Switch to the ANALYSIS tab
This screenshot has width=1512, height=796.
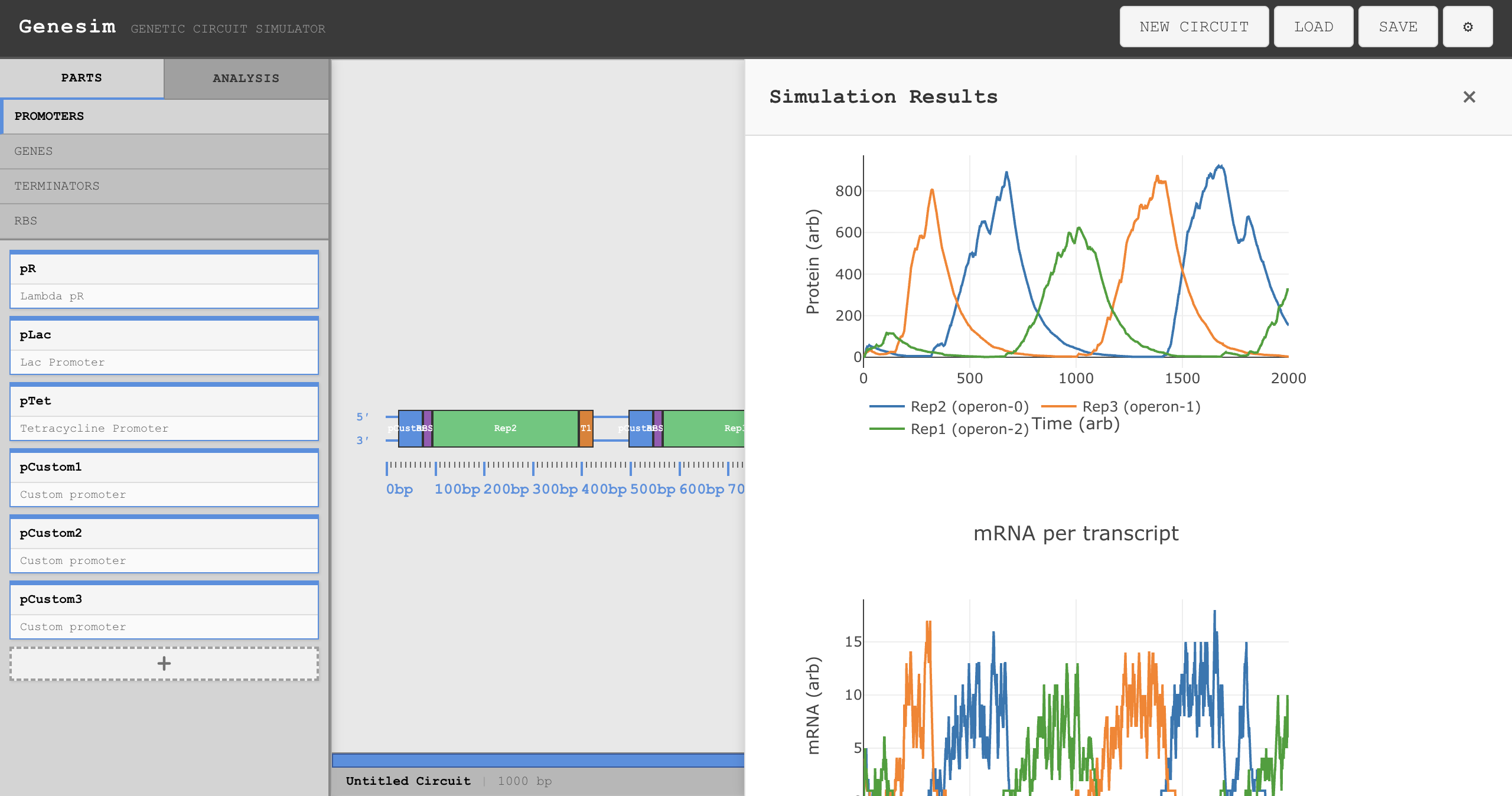click(x=246, y=78)
